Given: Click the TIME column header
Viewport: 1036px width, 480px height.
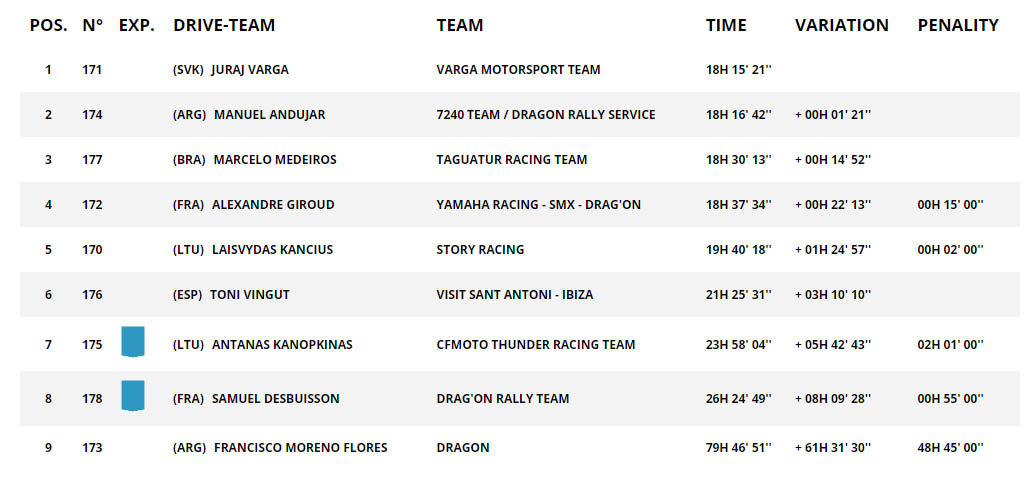Looking at the screenshot, I should (x=726, y=25).
